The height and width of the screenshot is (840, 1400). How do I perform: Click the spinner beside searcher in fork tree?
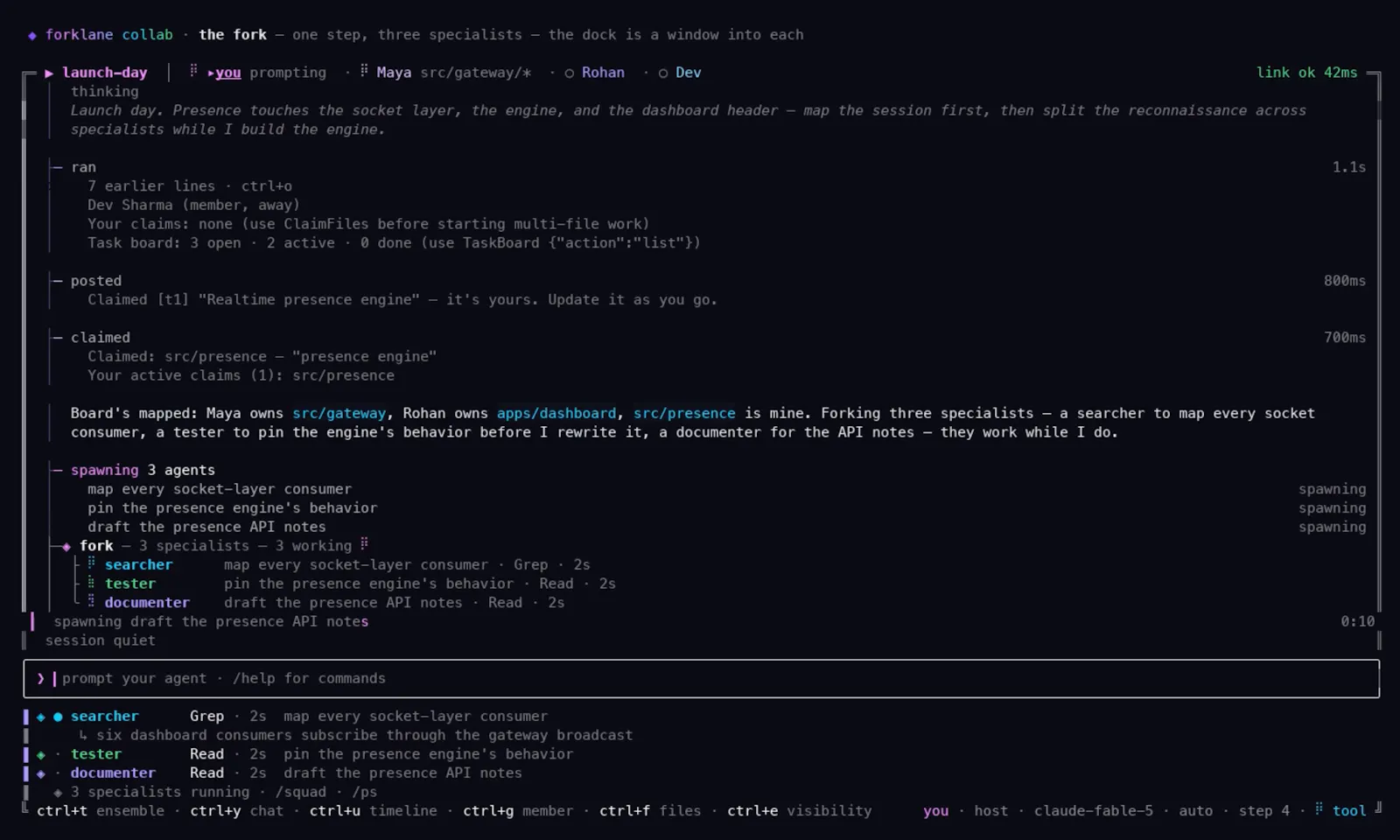pyautogui.click(x=91, y=563)
